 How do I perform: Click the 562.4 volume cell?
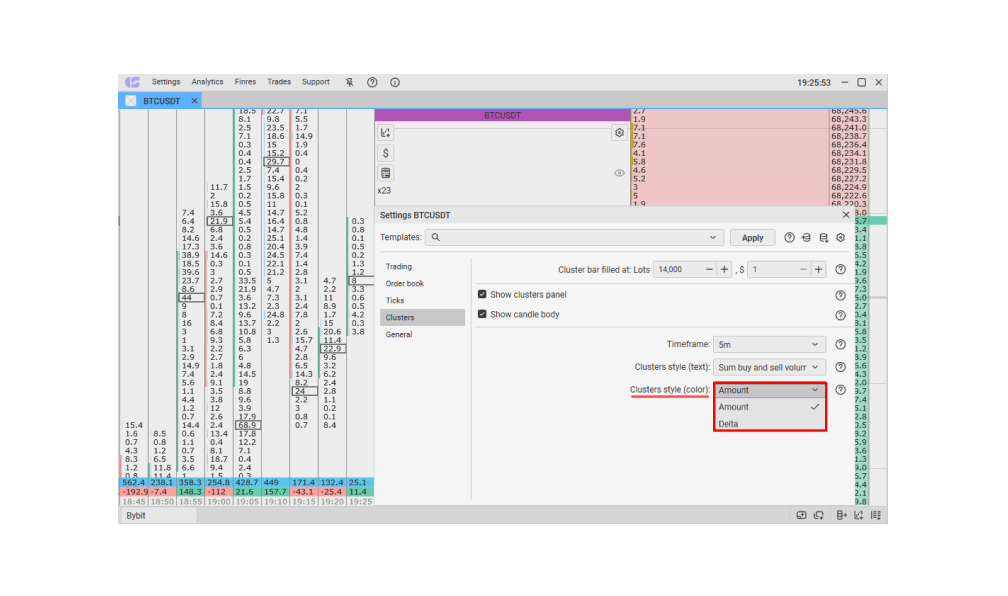coord(134,482)
